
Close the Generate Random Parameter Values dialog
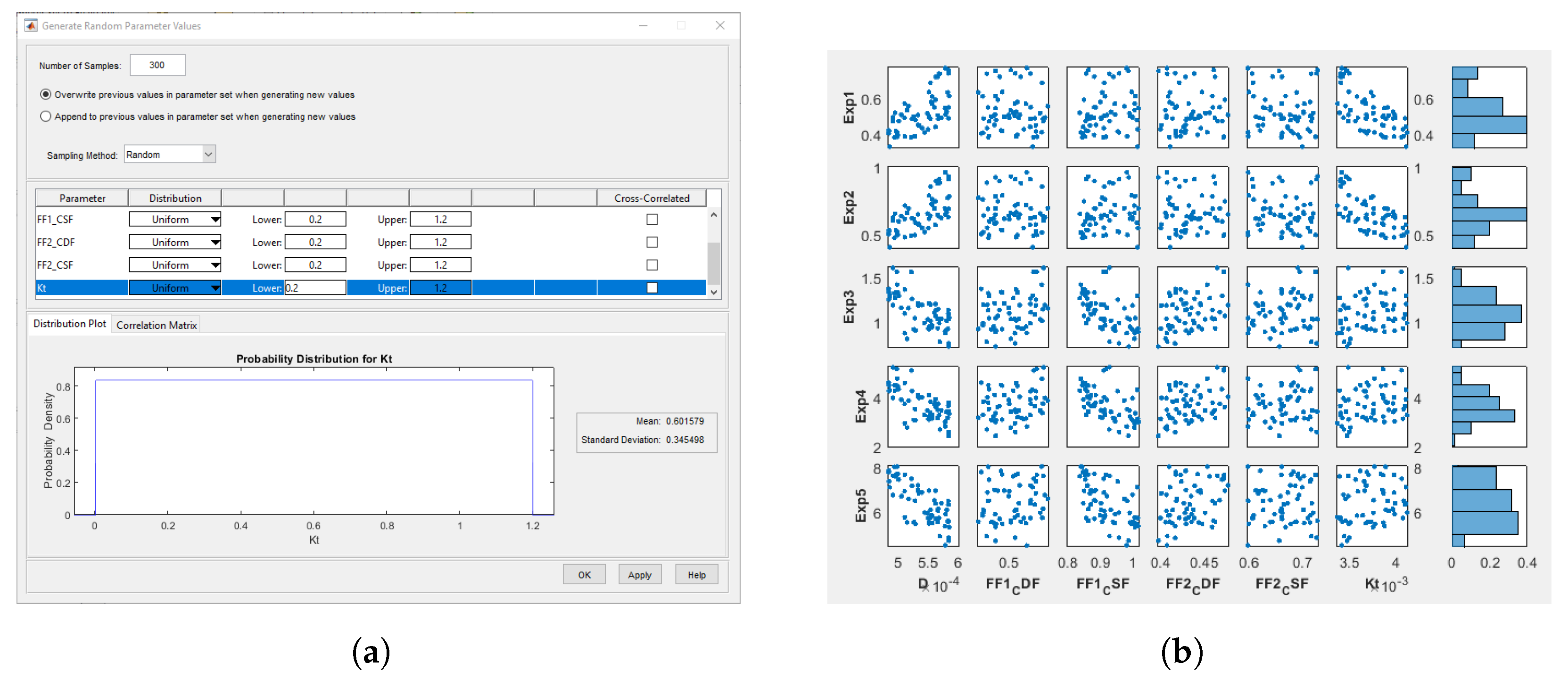[x=719, y=25]
